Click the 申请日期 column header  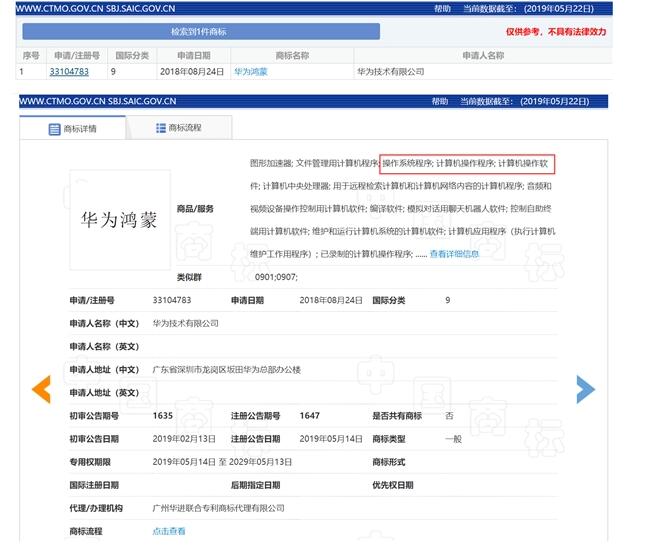[x=194, y=56]
